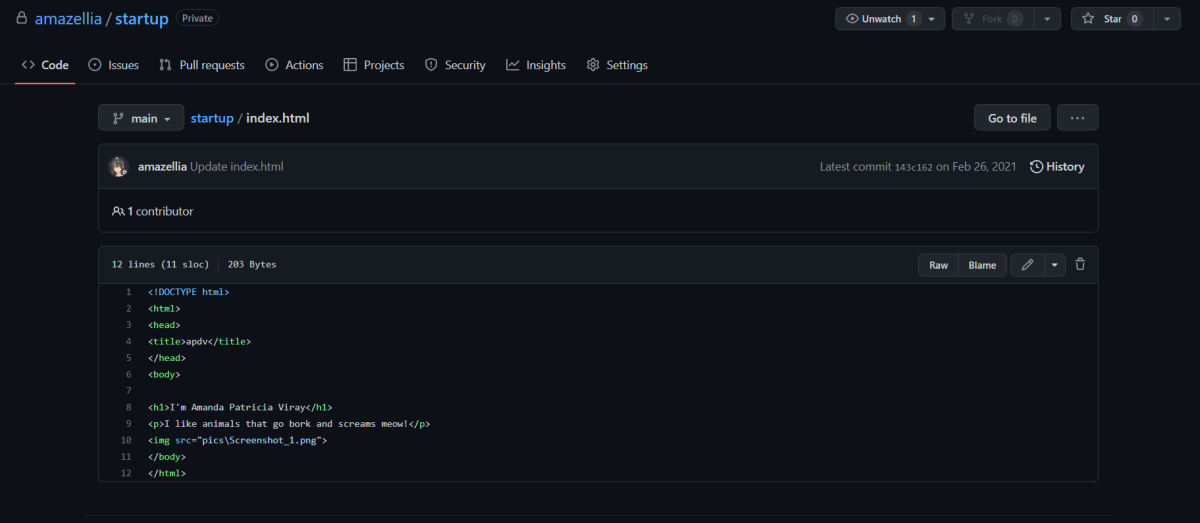This screenshot has width=1200, height=523.
Task: Click the startup breadcrumb link
Action: point(212,118)
